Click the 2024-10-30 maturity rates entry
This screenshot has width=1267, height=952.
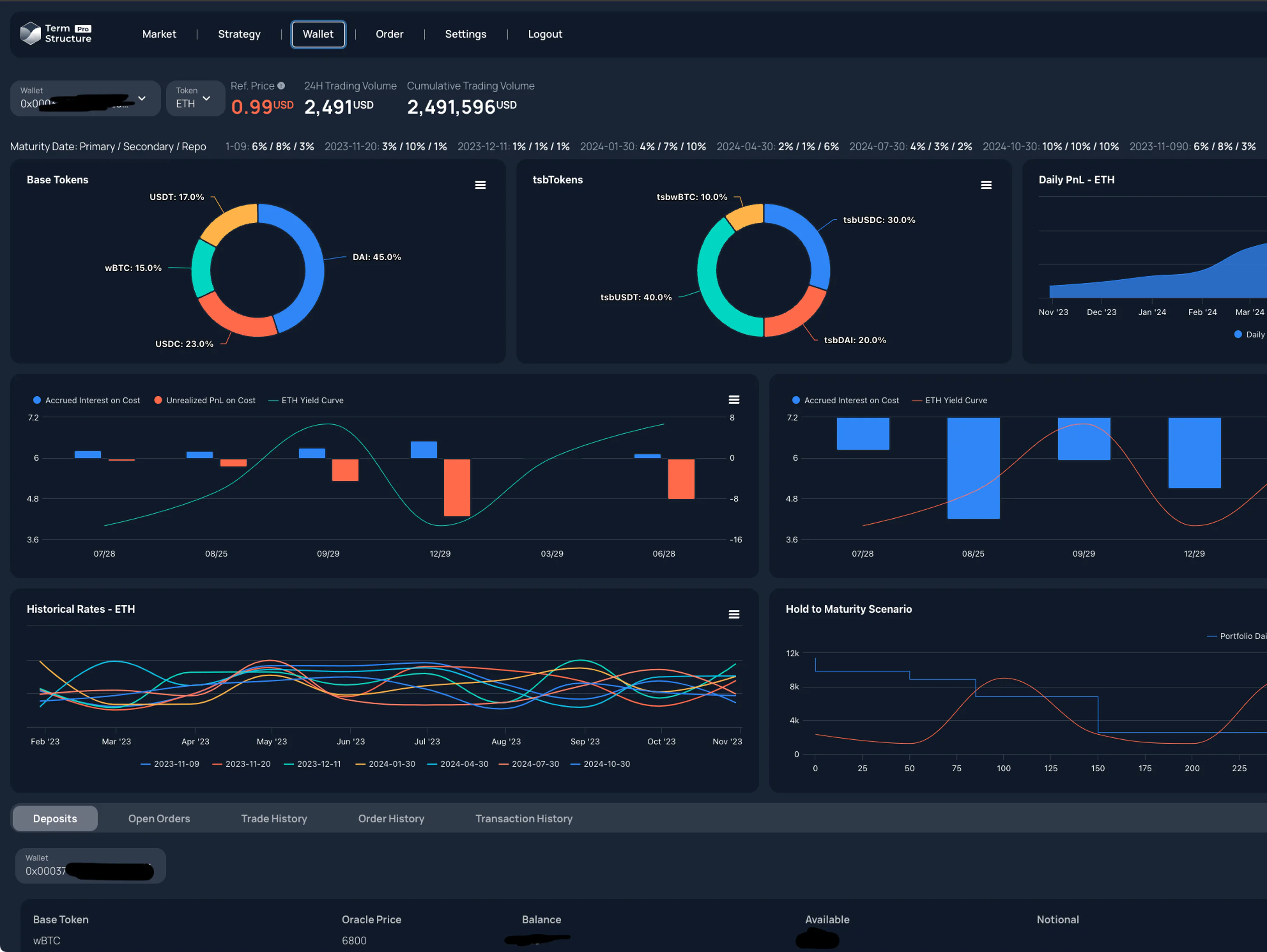tap(1051, 147)
